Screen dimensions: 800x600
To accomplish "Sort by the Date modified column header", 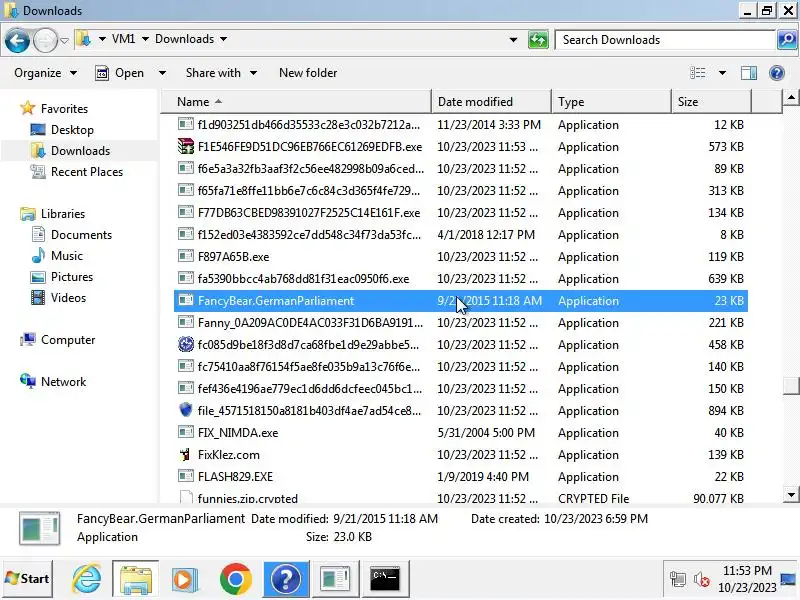I will point(491,102).
